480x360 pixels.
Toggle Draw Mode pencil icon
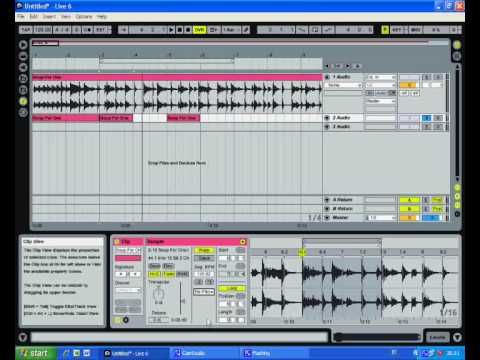tap(246, 30)
